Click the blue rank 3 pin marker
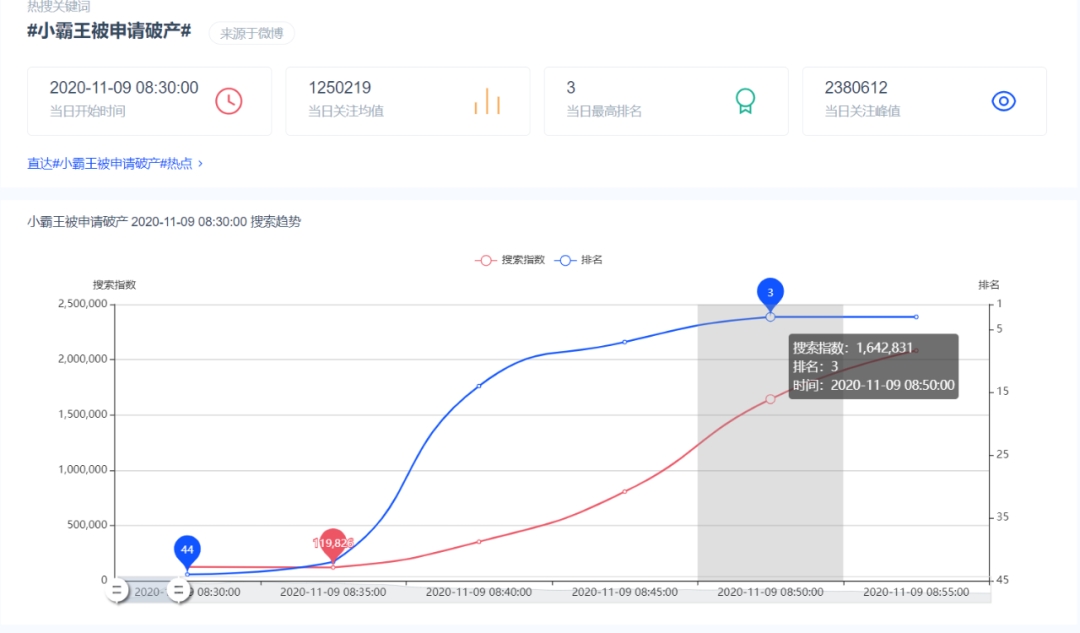 coord(770,293)
